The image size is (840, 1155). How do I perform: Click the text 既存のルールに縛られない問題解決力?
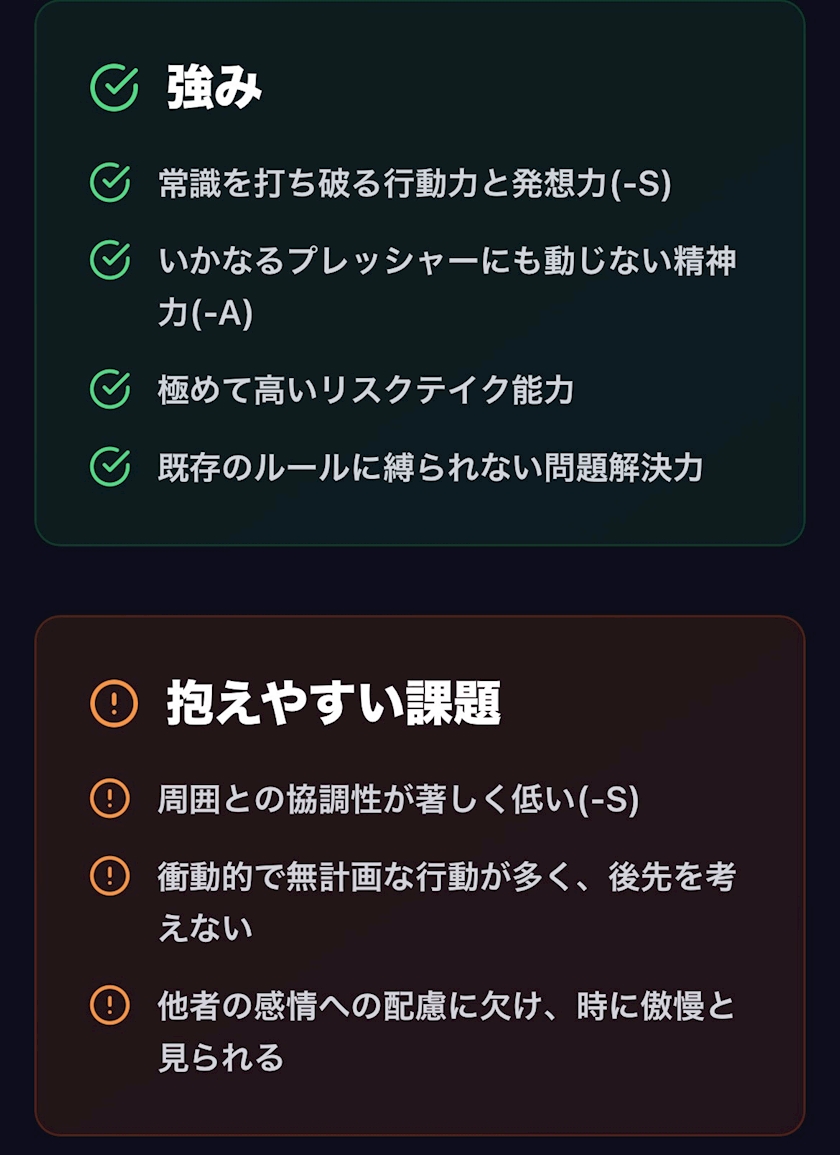(x=430, y=468)
